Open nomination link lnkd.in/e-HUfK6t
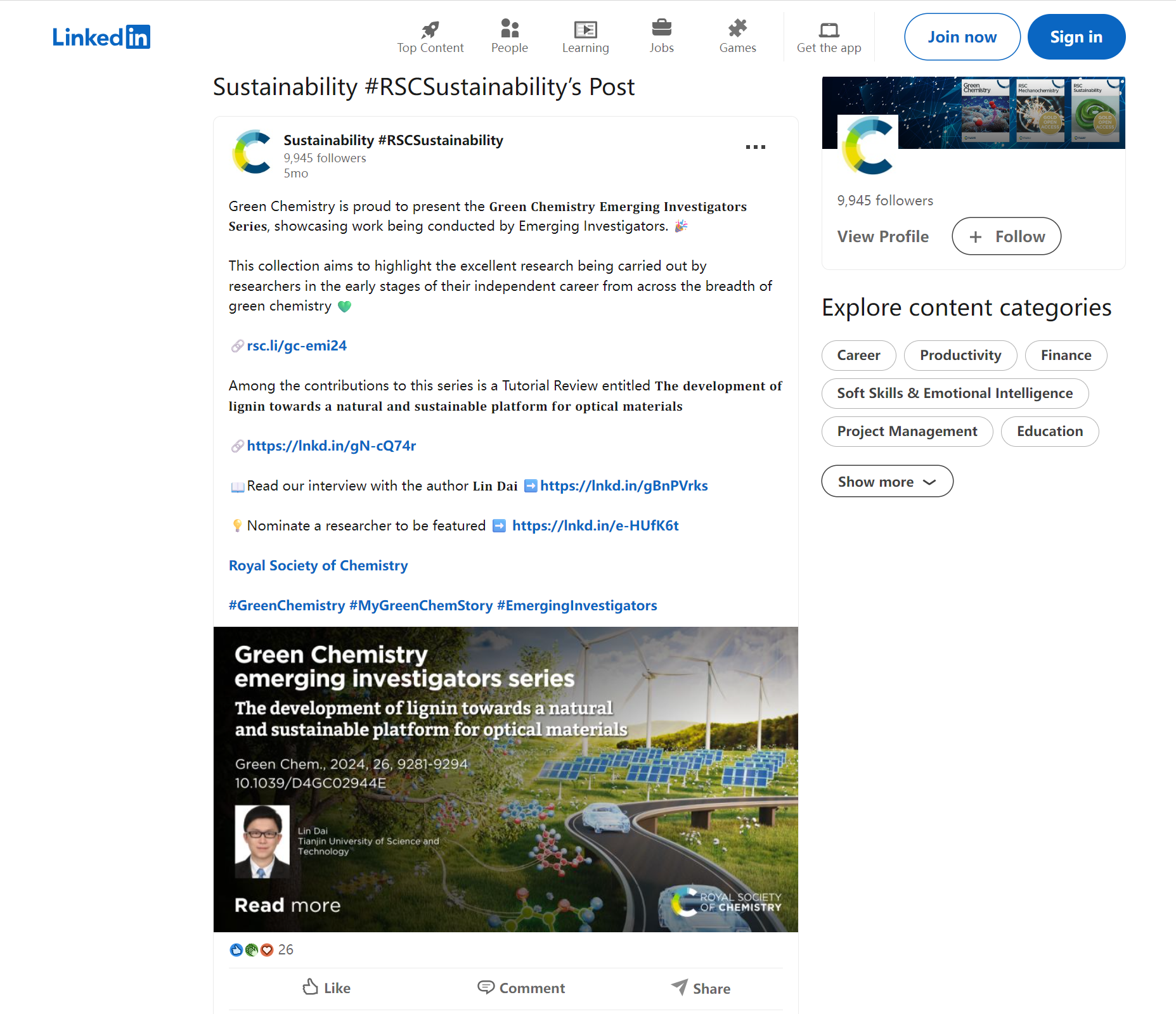 click(x=595, y=525)
